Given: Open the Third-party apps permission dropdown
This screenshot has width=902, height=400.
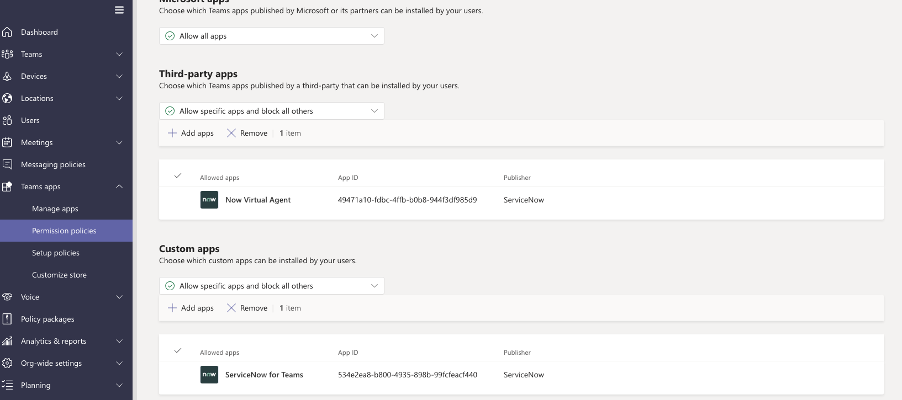Looking at the screenshot, I should pos(272,111).
